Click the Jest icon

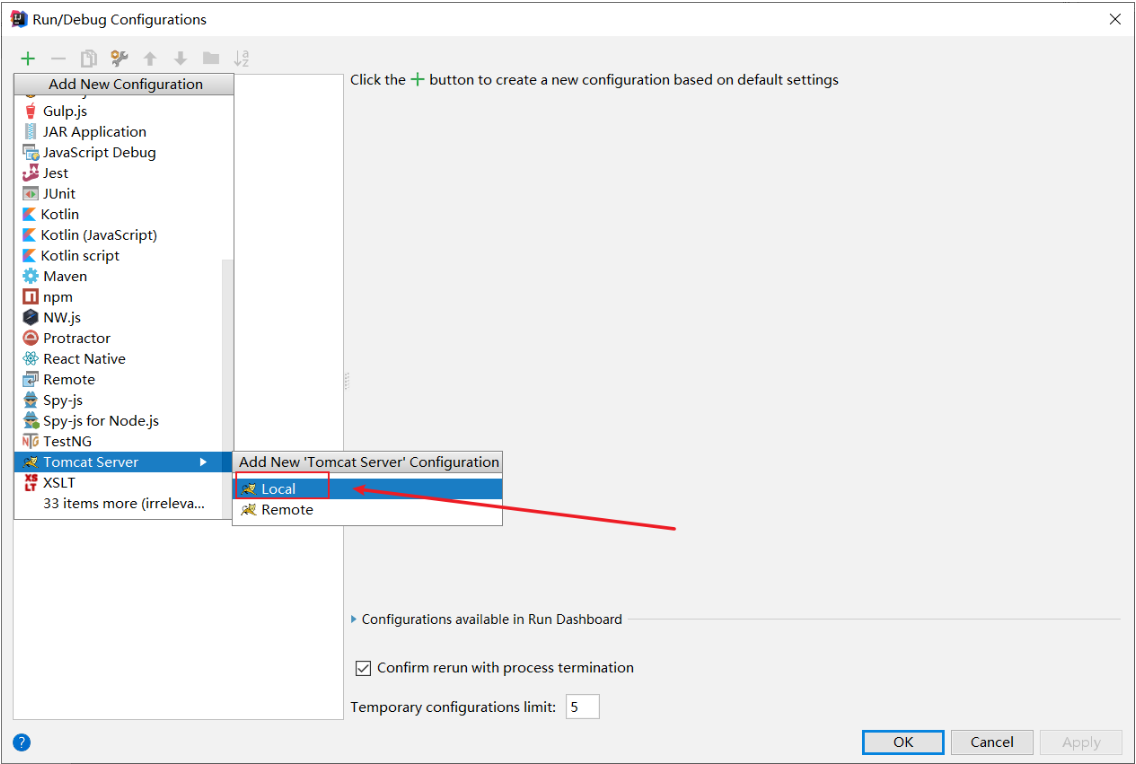(x=30, y=173)
